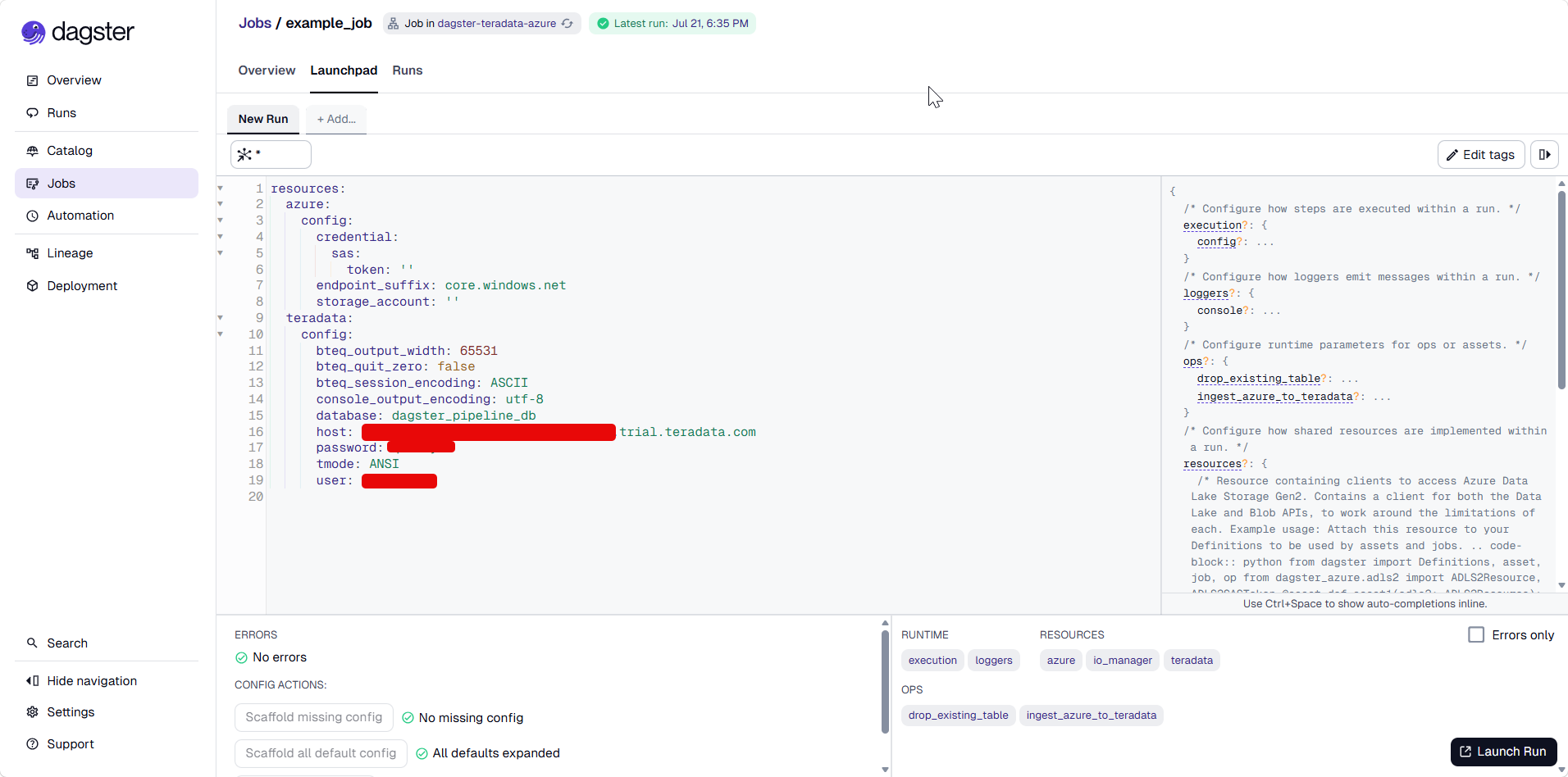Click pencil icon on Edit tags

point(1452,155)
